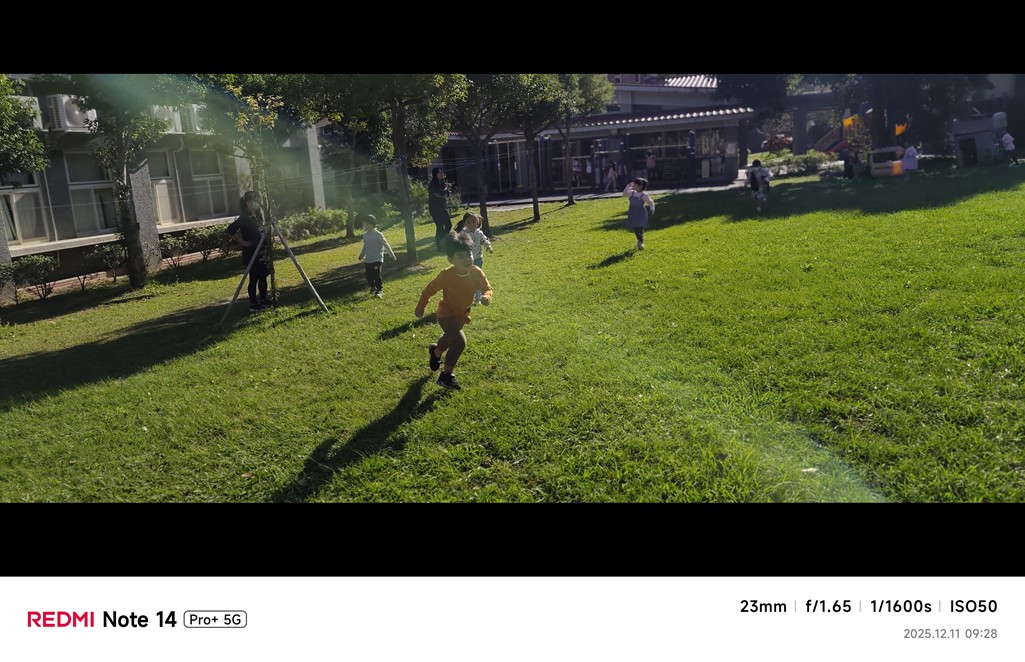Click the black letterbox bar above photo

click(512, 37)
